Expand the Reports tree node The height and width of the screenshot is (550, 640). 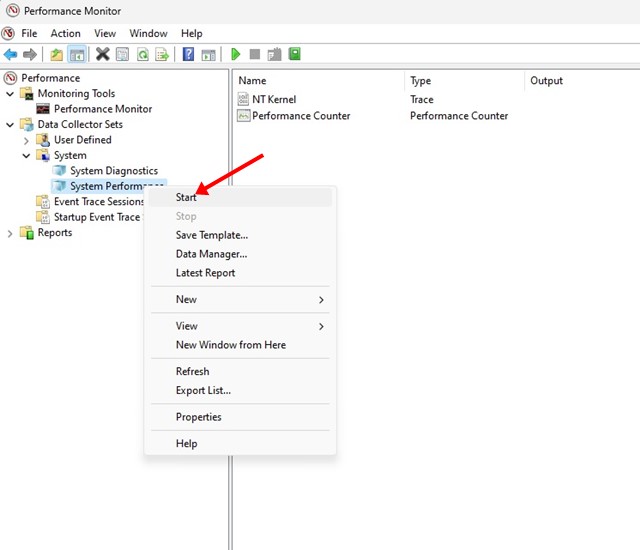pos(10,233)
